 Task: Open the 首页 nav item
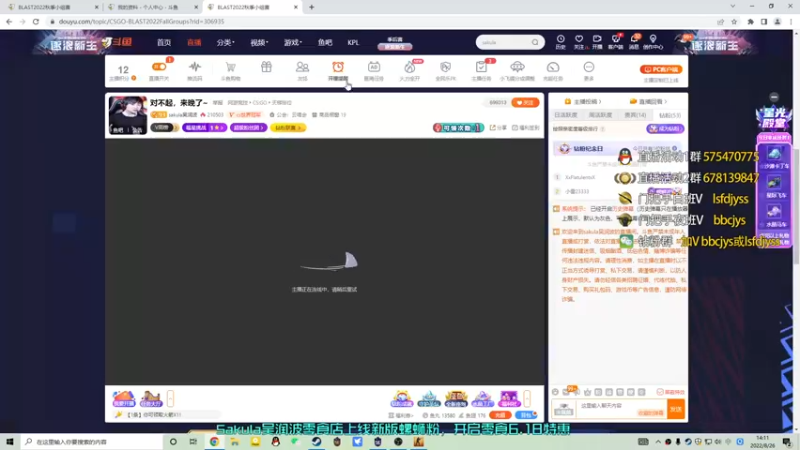point(164,42)
